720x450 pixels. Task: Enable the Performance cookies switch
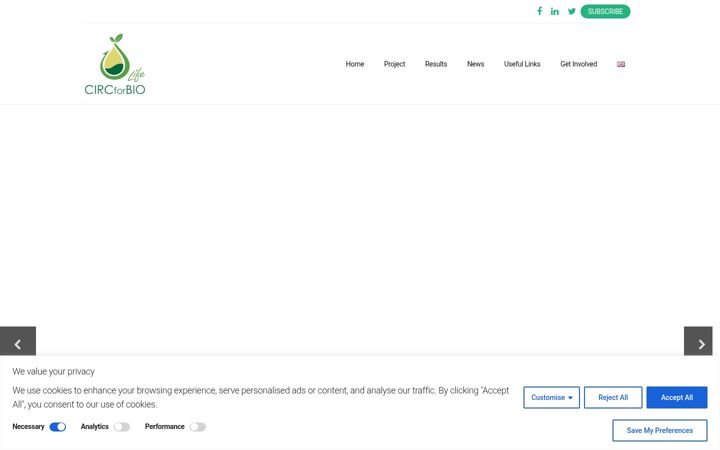click(197, 427)
